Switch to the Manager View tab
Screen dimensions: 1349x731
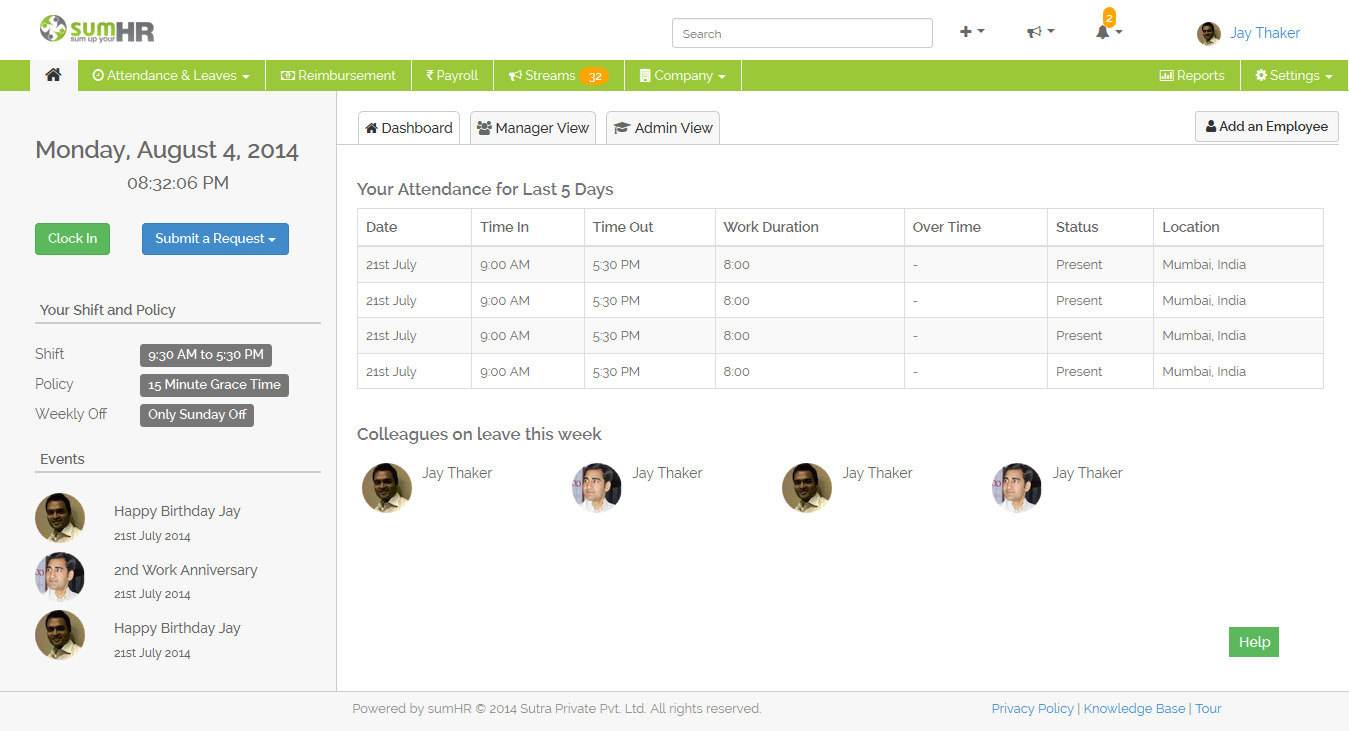533,128
